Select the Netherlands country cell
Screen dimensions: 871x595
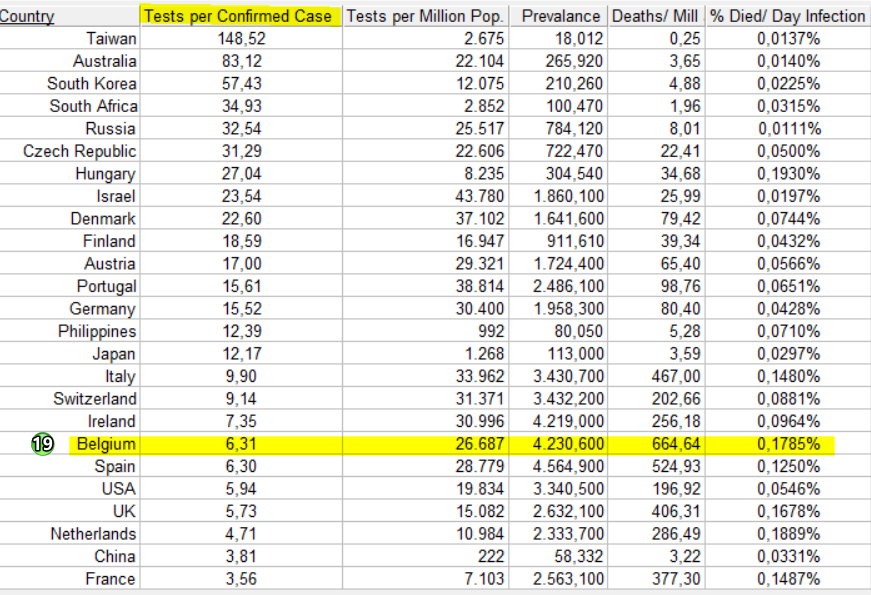pos(93,534)
